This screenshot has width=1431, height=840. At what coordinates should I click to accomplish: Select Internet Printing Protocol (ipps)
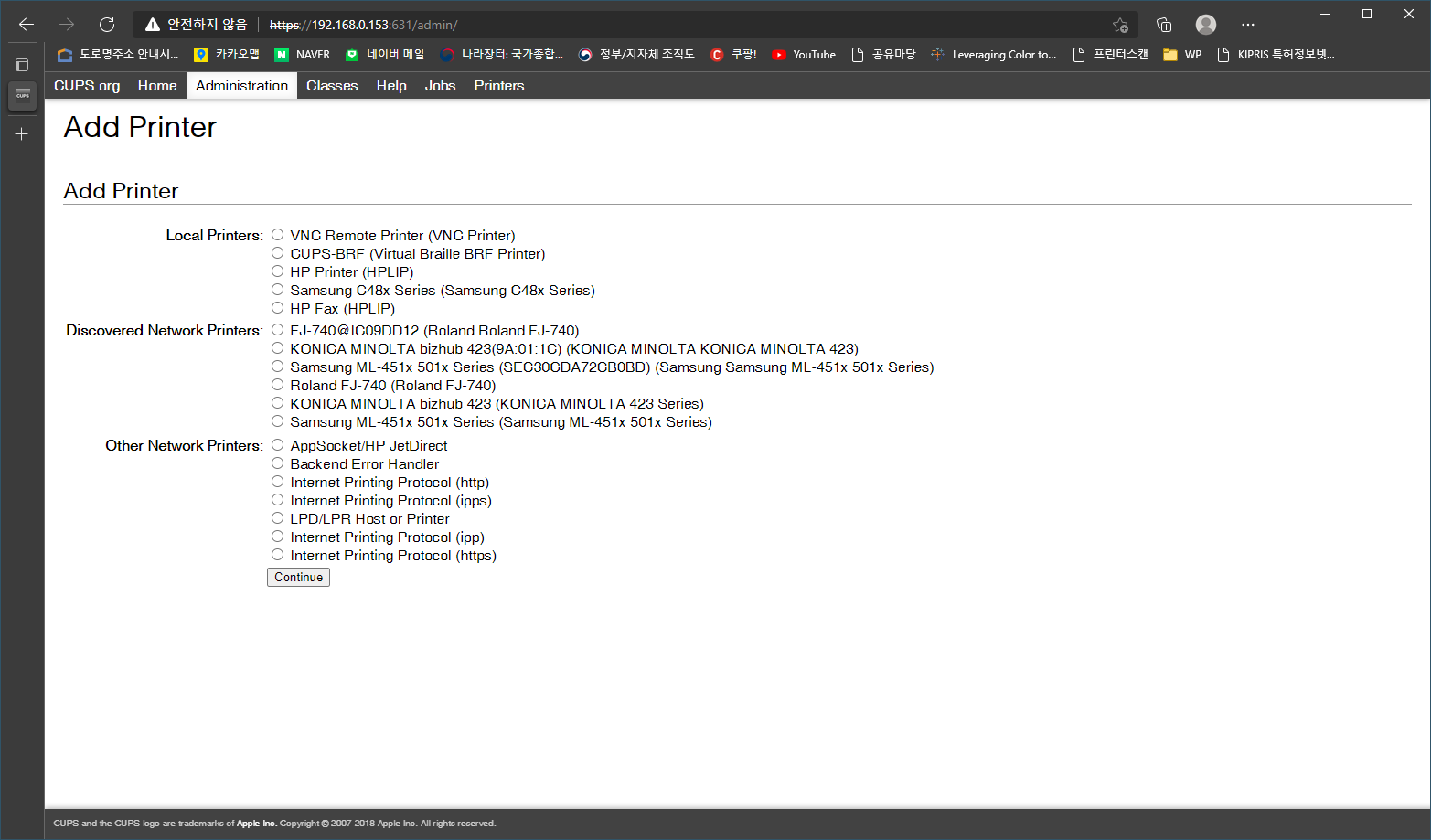pyautogui.click(x=277, y=500)
